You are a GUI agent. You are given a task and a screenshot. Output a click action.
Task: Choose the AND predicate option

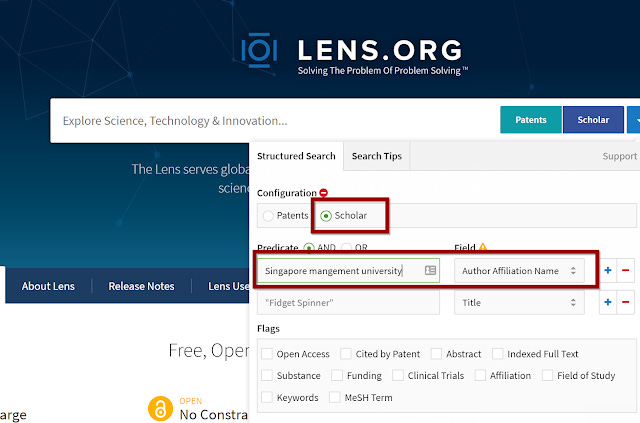pyautogui.click(x=309, y=247)
